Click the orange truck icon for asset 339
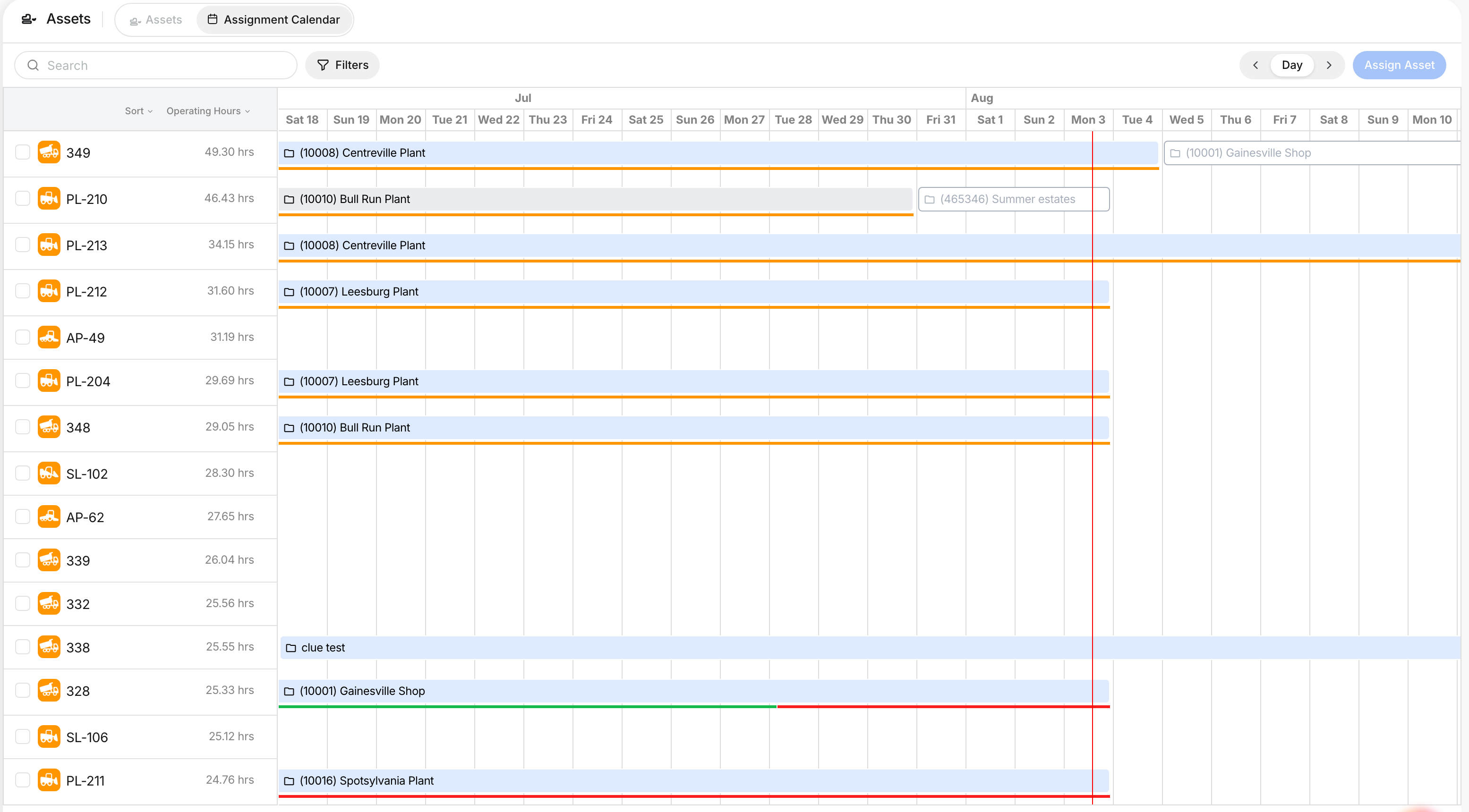The width and height of the screenshot is (1469, 812). tap(49, 560)
